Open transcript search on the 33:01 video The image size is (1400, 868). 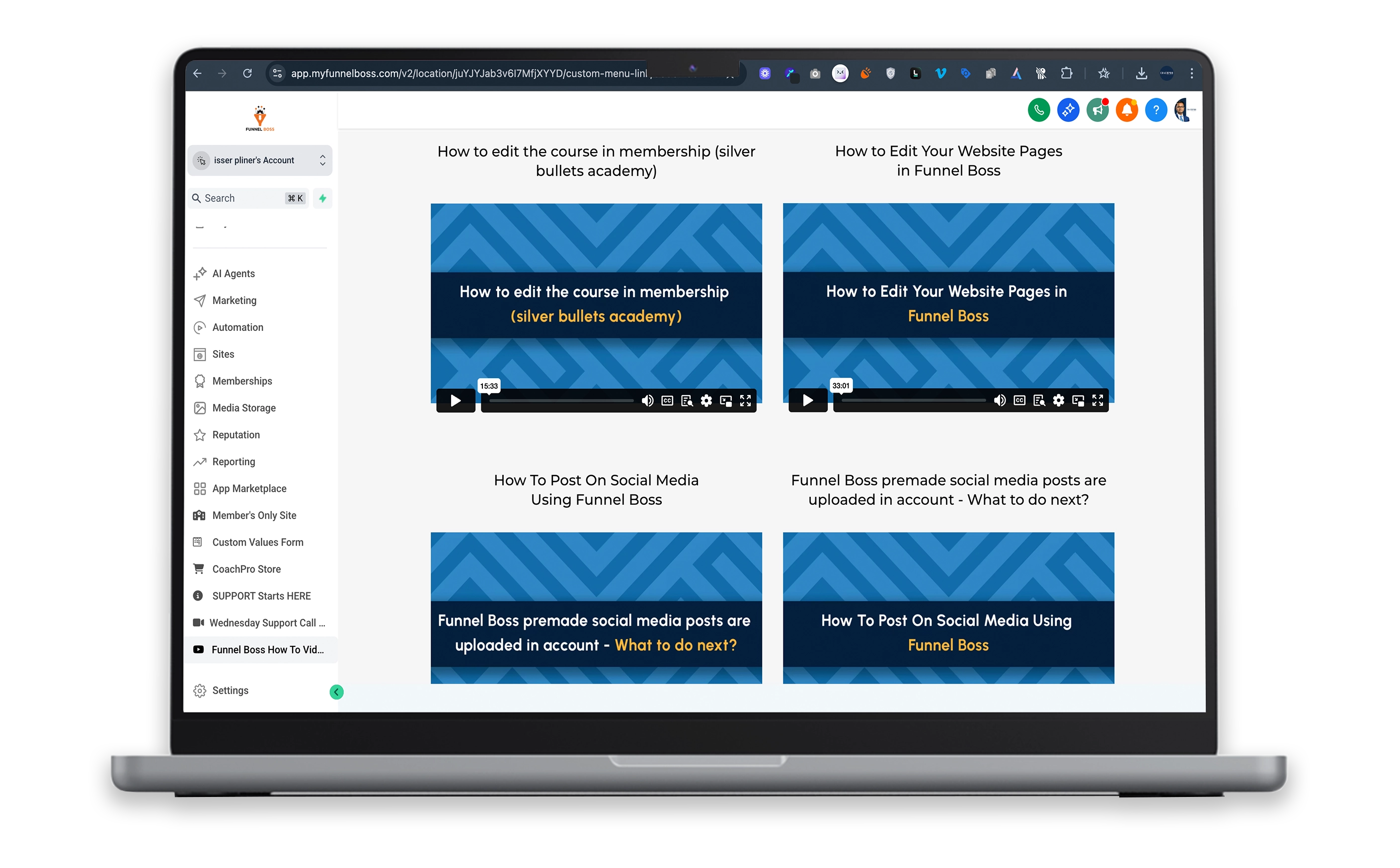coord(1038,399)
